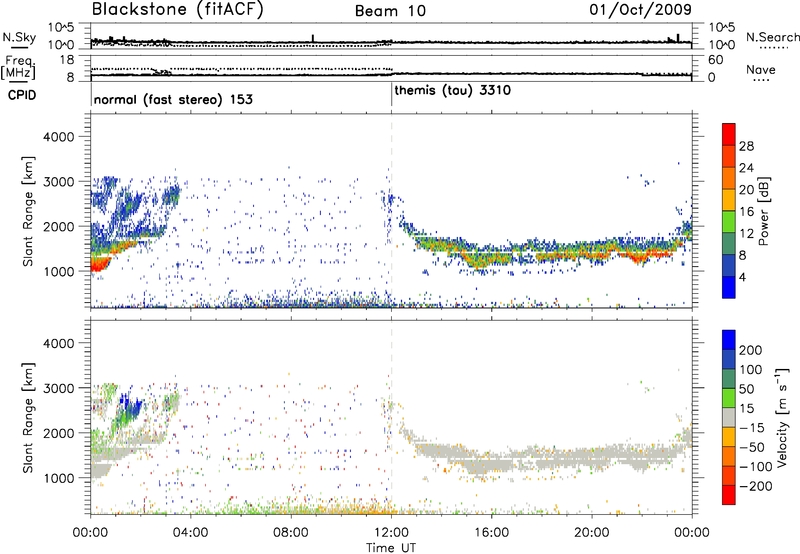Click the 100 label on Velocity colorbar
800x554 pixels.
[x=751, y=370]
